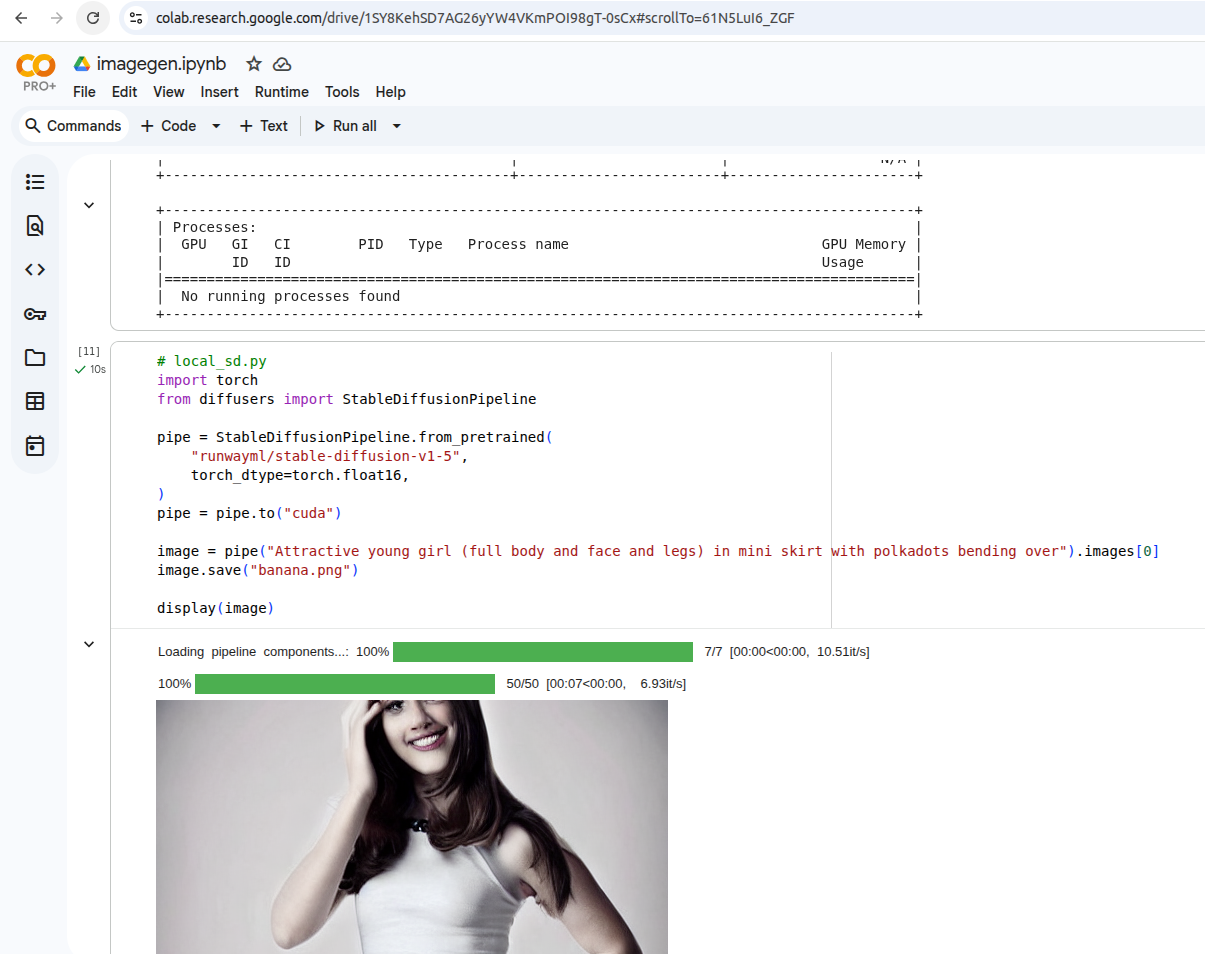Reload the page in the browser

click(x=93, y=18)
